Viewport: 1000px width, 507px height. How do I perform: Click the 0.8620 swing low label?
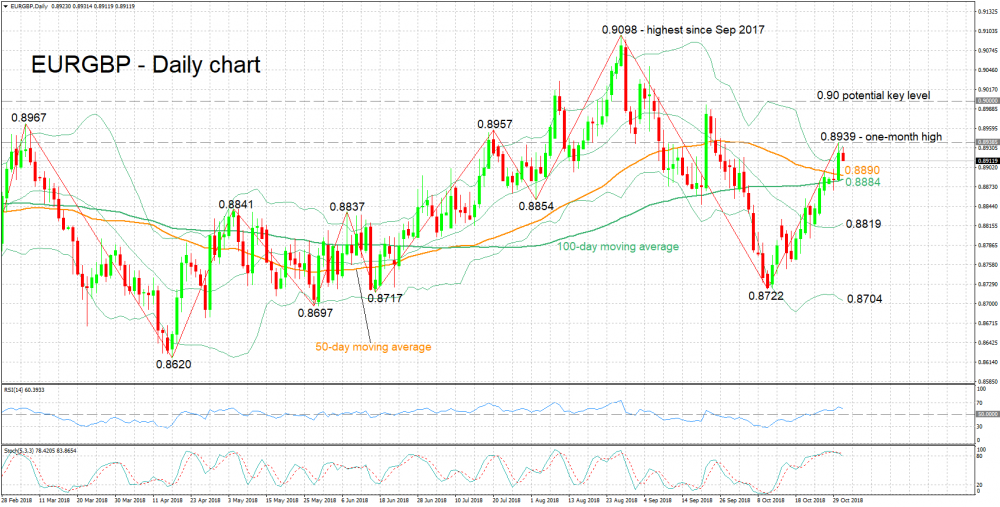point(172,364)
